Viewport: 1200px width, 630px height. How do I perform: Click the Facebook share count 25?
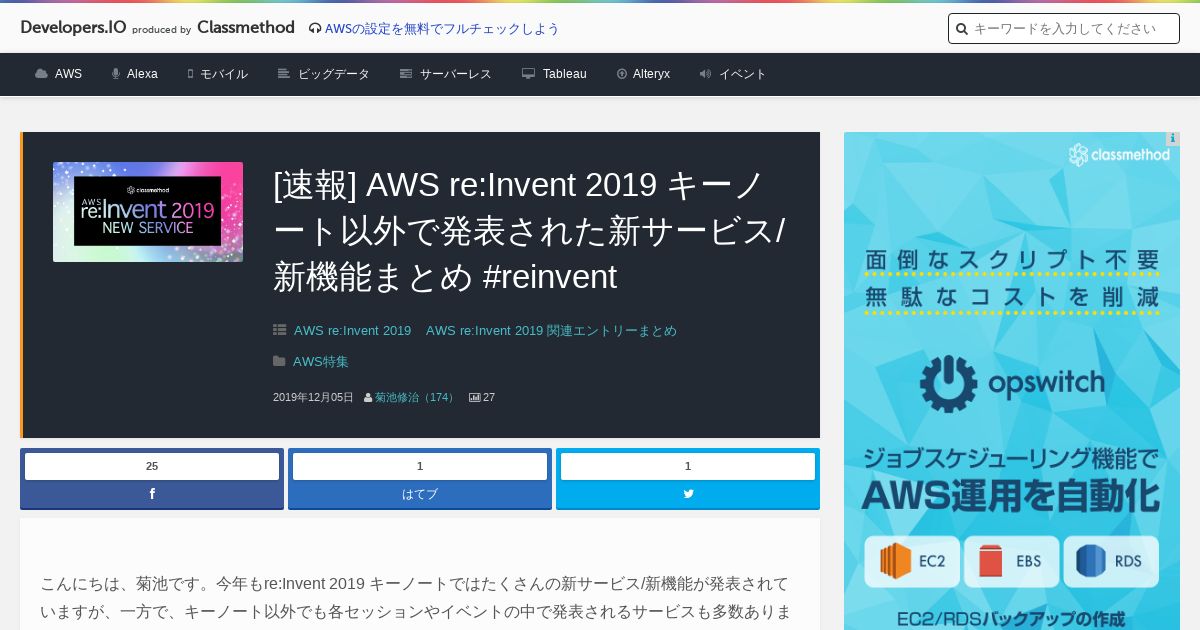tap(152, 466)
